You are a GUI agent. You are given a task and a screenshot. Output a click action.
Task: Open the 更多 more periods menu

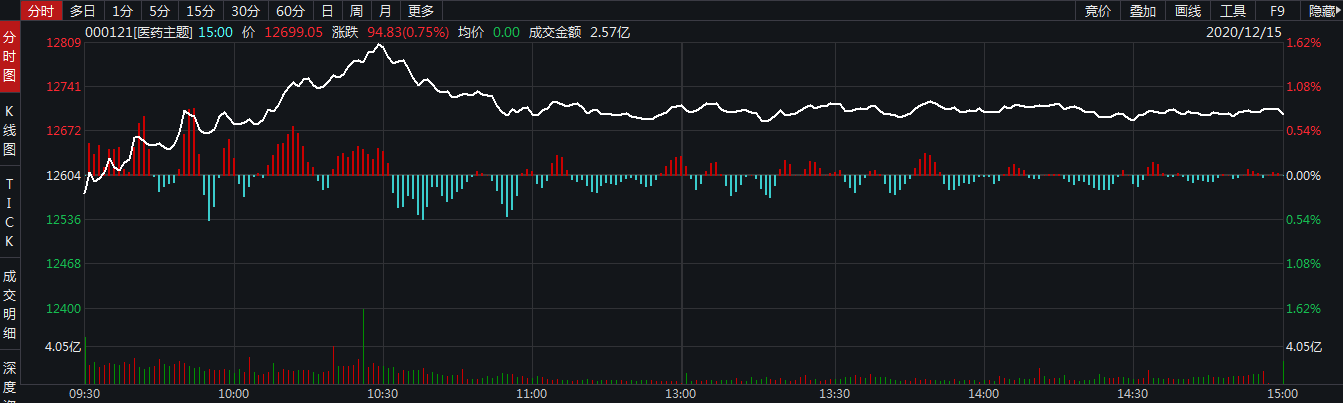click(x=422, y=11)
